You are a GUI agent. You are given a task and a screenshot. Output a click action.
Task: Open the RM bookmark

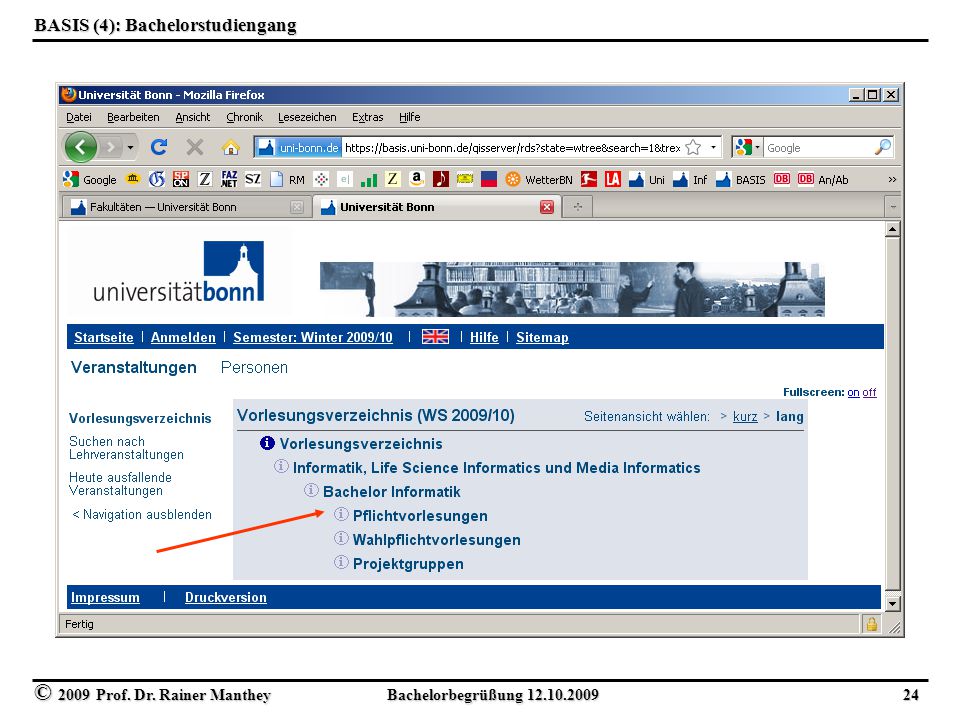pos(288,179)
